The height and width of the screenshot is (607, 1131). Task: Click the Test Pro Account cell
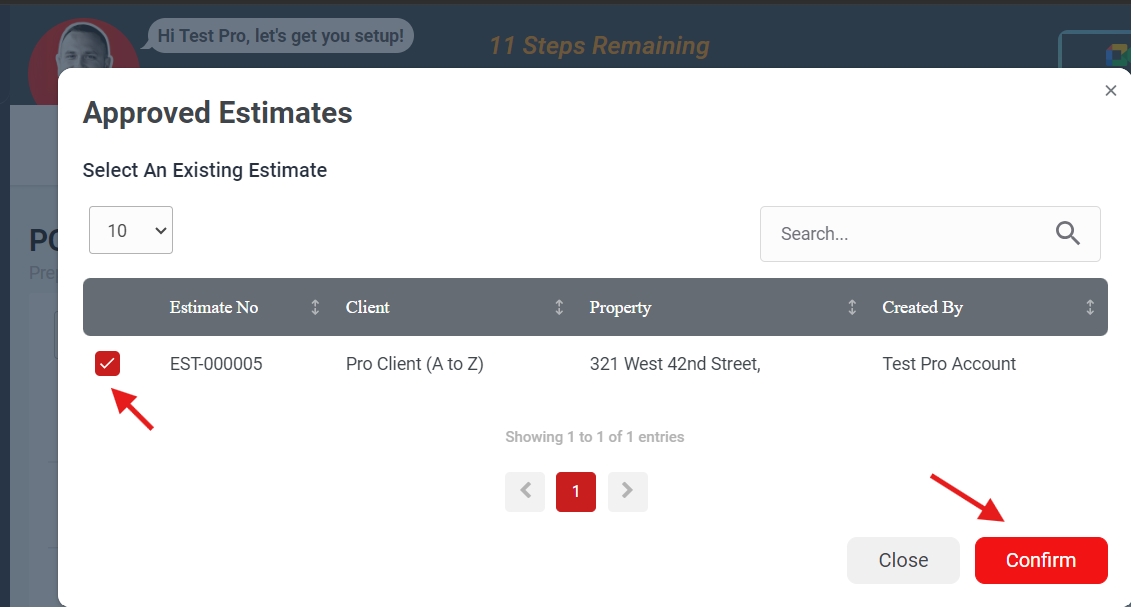(x=948, y=364)
